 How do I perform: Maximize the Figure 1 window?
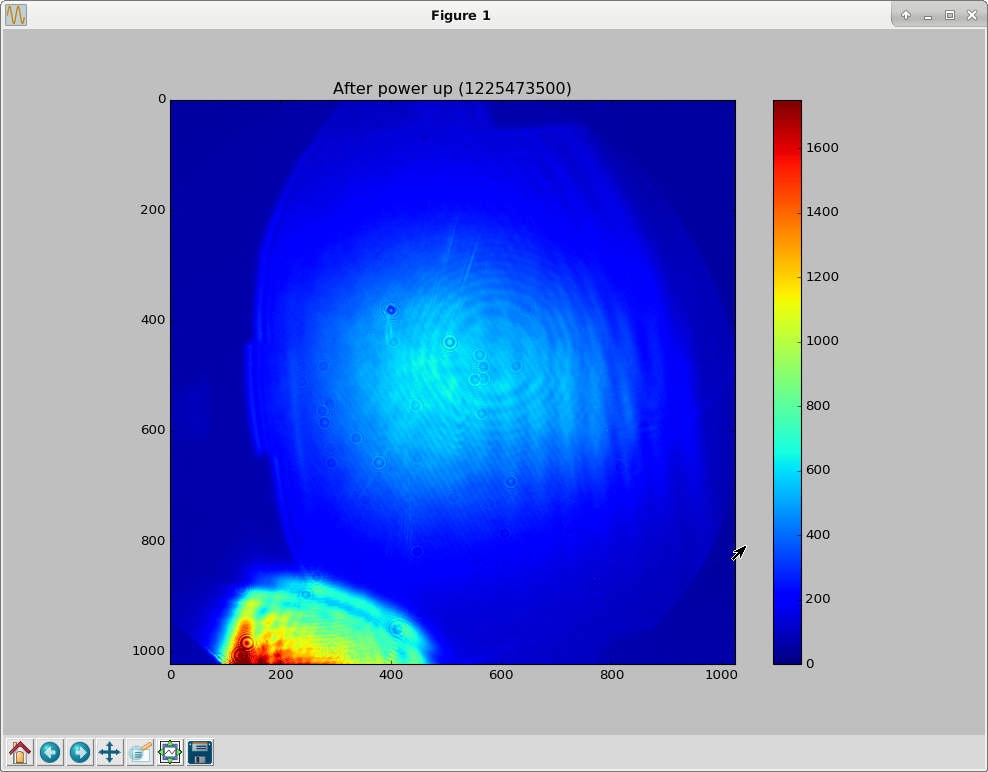950,15
